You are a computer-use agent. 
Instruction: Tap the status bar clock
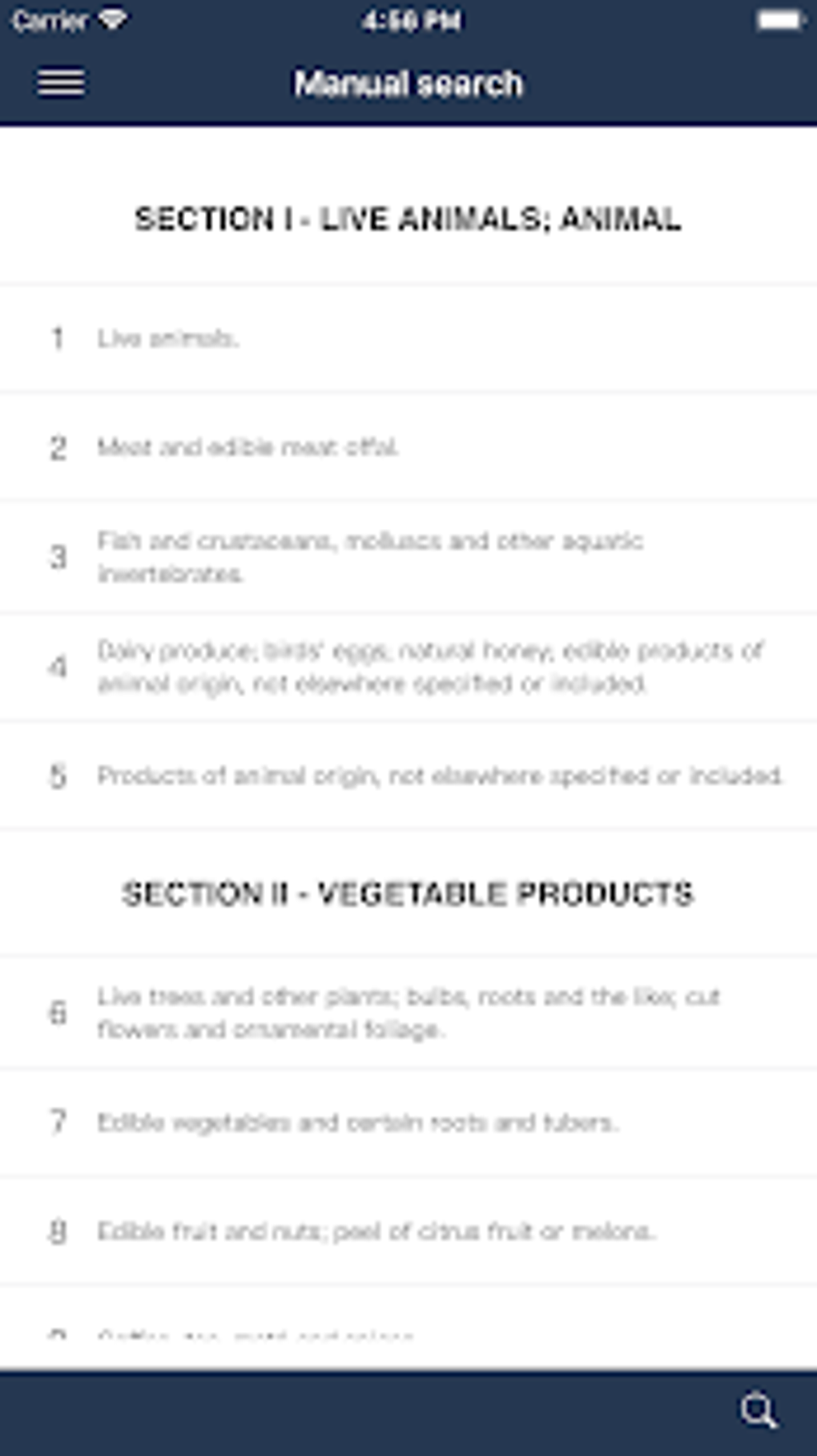(411, 20)
